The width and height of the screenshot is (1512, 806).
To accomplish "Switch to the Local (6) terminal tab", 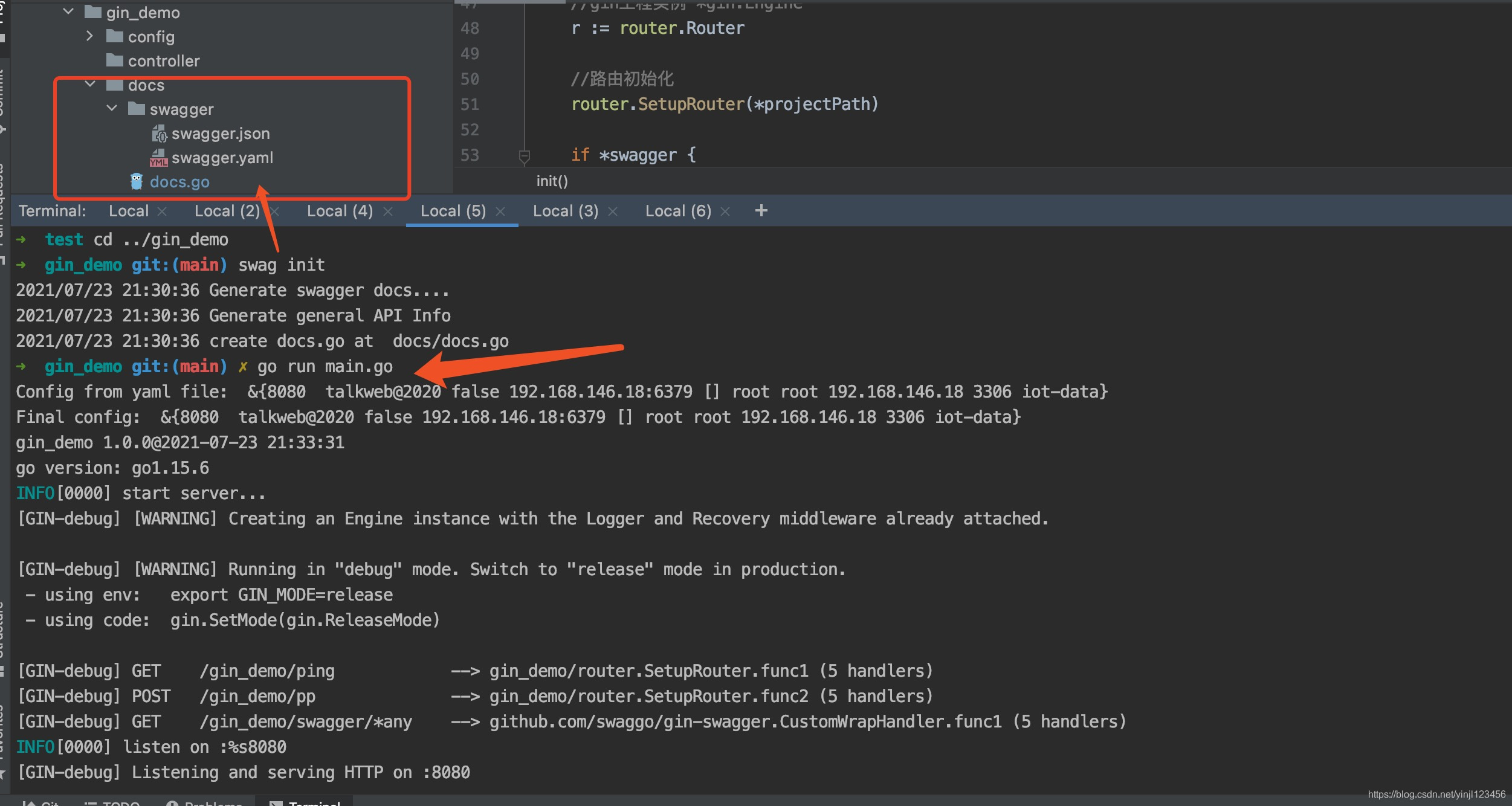I will [678, 211].
